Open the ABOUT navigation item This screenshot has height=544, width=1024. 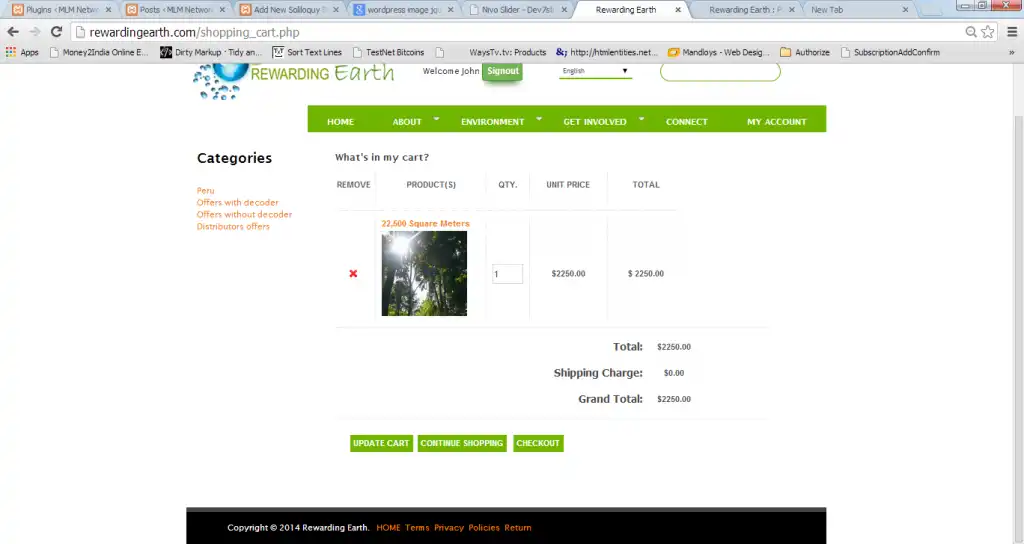(x=407, y=121)
